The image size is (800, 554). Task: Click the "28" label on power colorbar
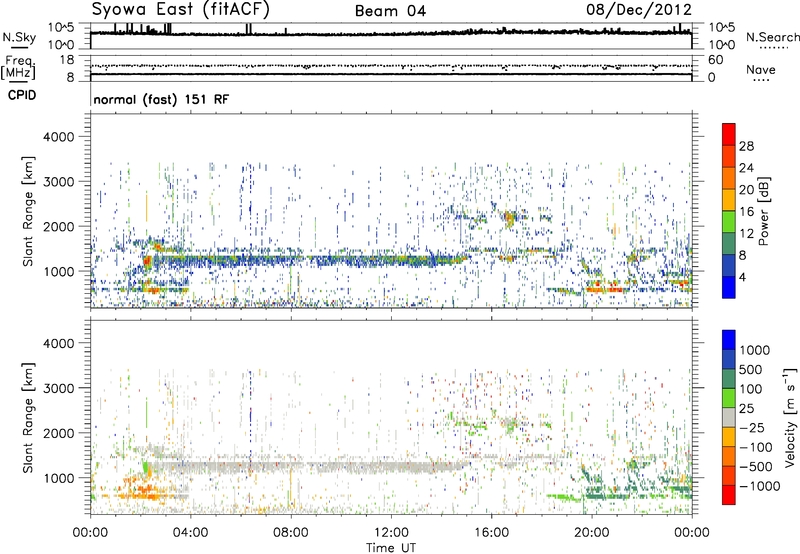click(746, 146)
